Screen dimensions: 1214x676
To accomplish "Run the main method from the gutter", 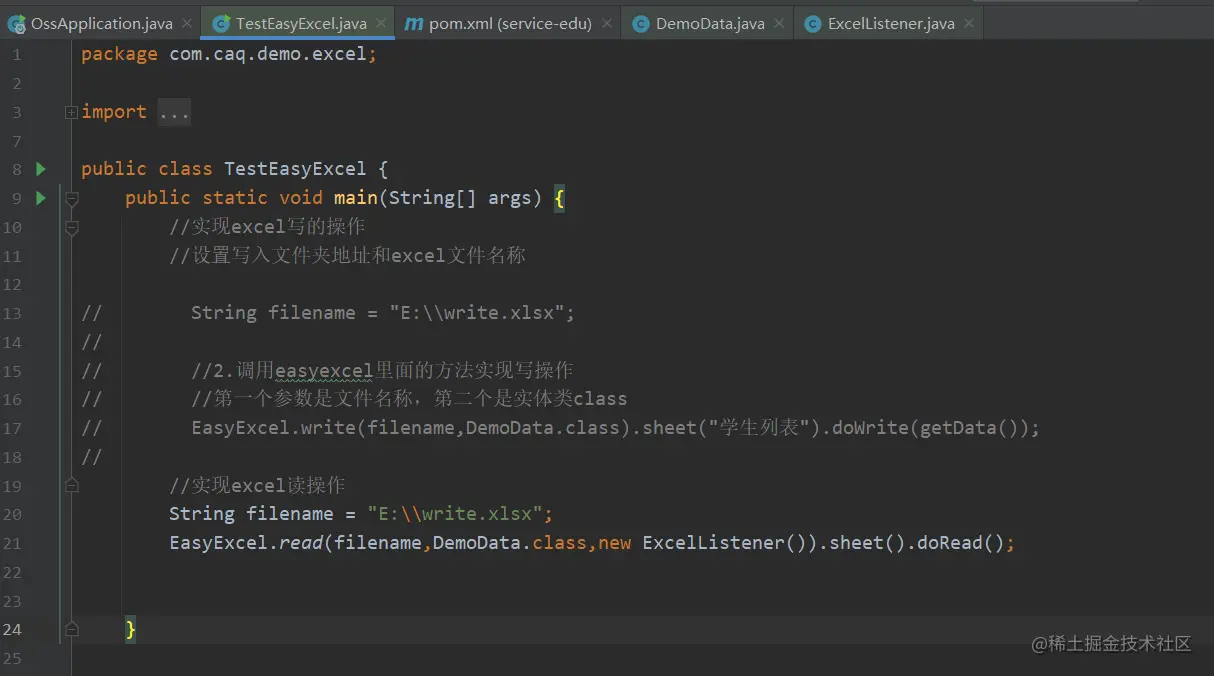I will click(x=41, y=198).
